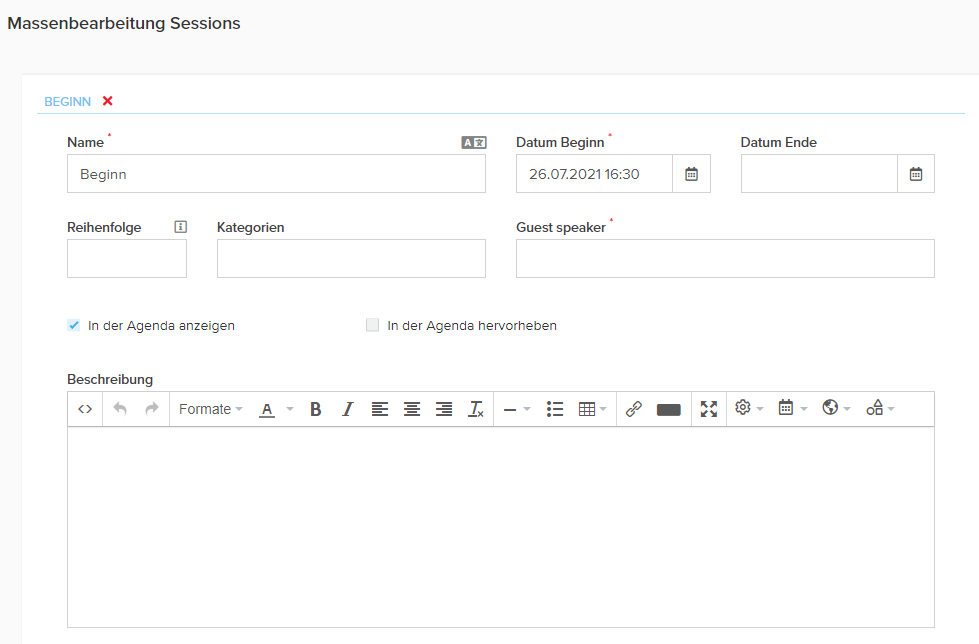Close the BEGINN tab with red X
979x644 pixels.
108,101
